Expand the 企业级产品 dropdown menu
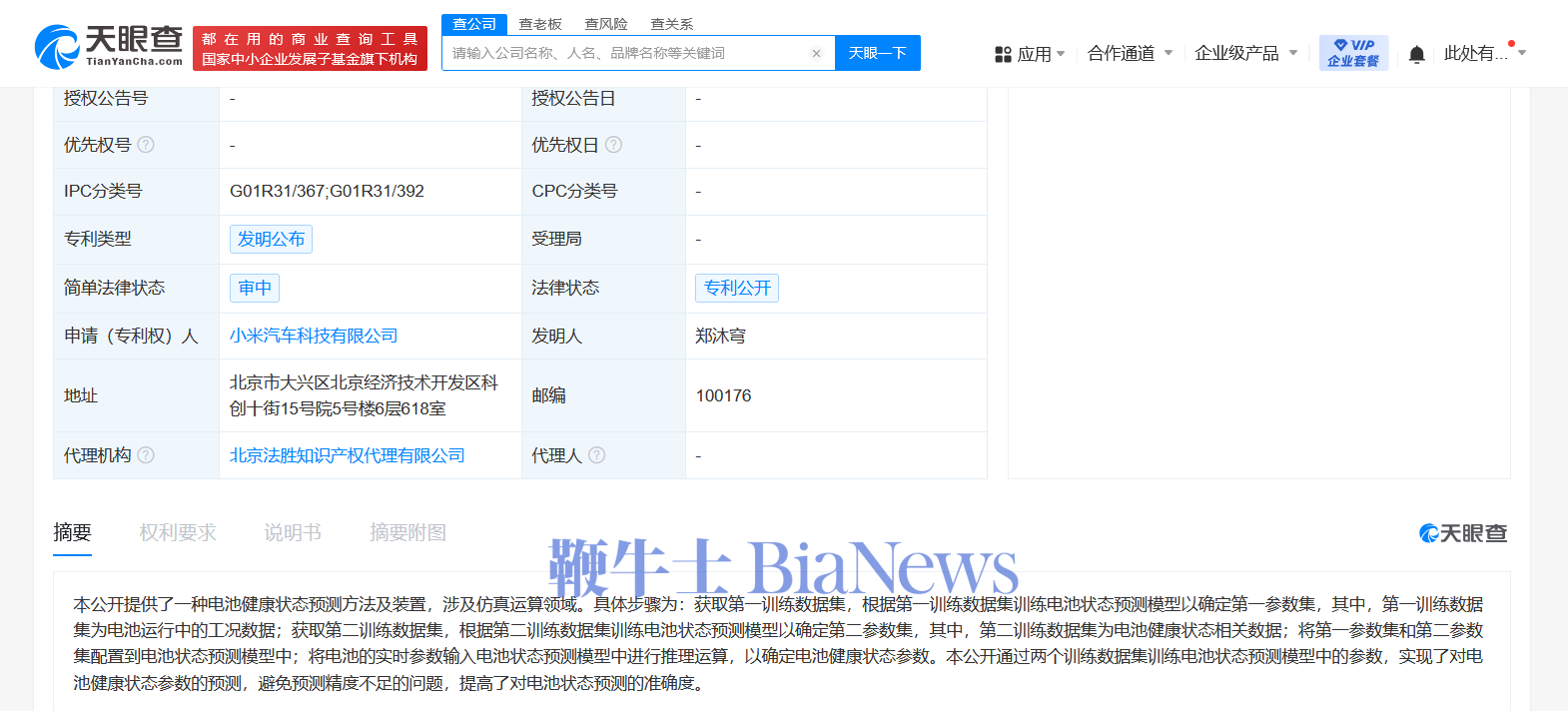The image size is (1568, 711). (x=1245, y=53)
